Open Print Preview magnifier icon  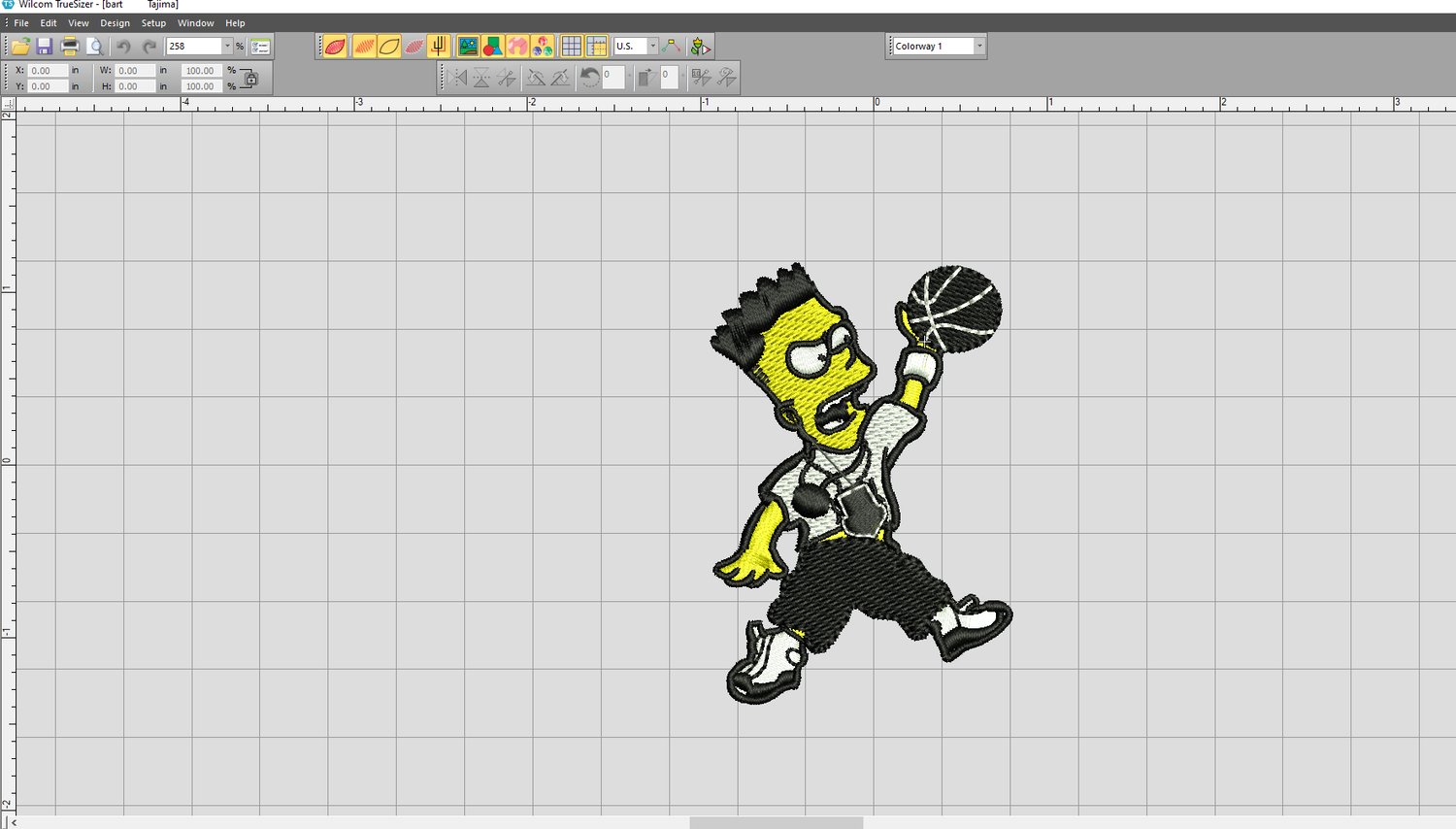94,46
